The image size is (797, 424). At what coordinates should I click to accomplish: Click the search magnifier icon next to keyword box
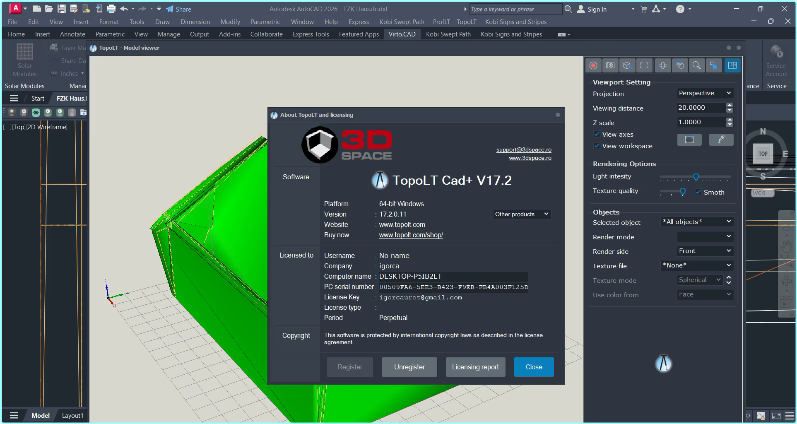click(568, 9)
